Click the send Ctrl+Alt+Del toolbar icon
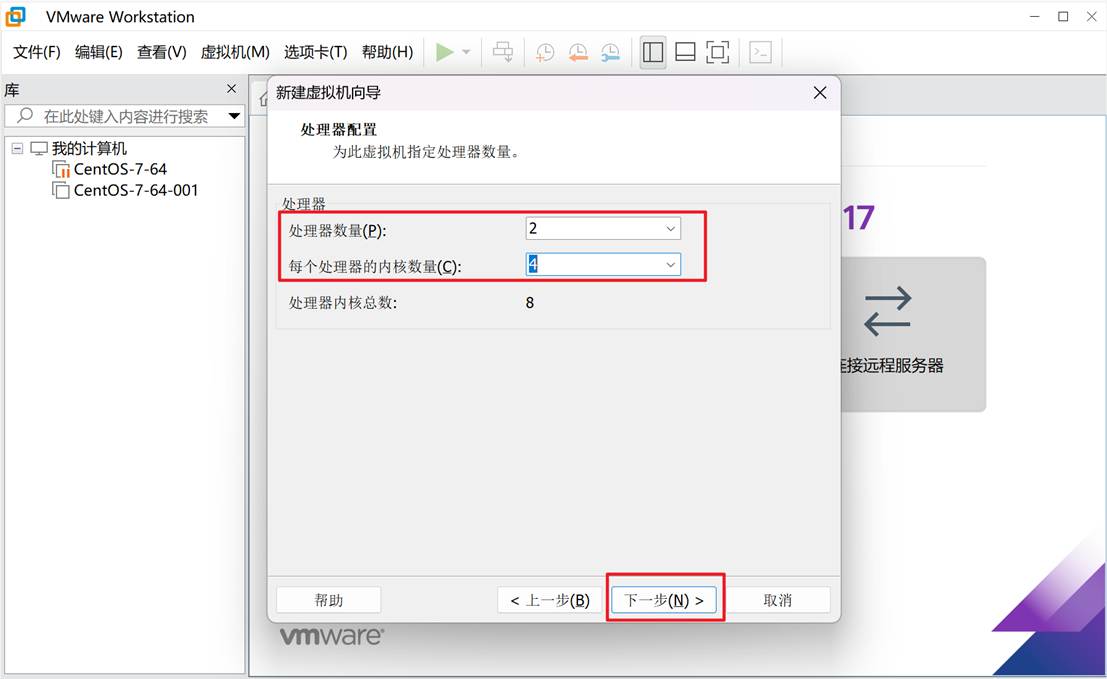Screen dimensions: 1107x679 (x=503, y=52)
